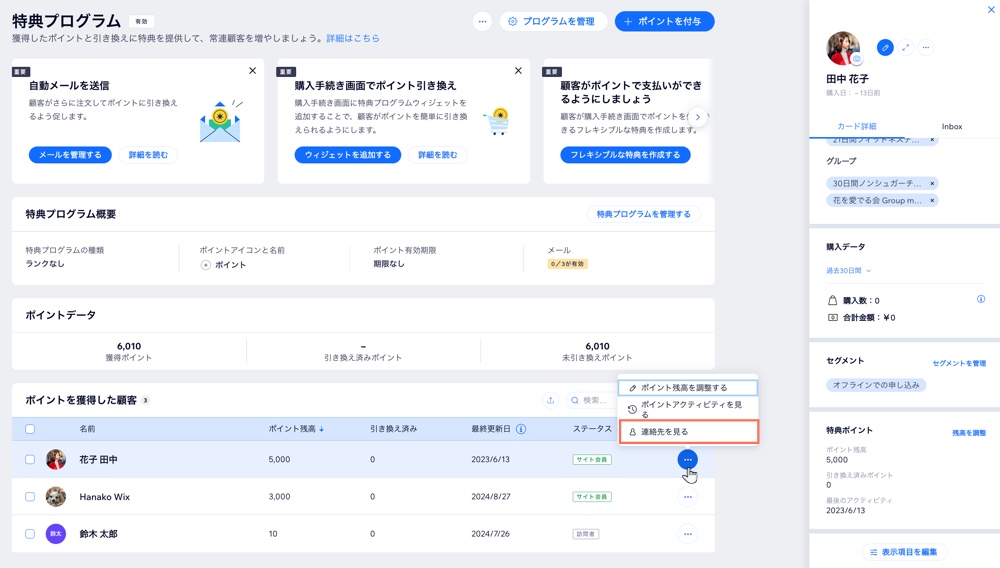The height and width of the screenshot is (568, 1000).
Task: Click 名前 column header
Action: coord(87,429)
